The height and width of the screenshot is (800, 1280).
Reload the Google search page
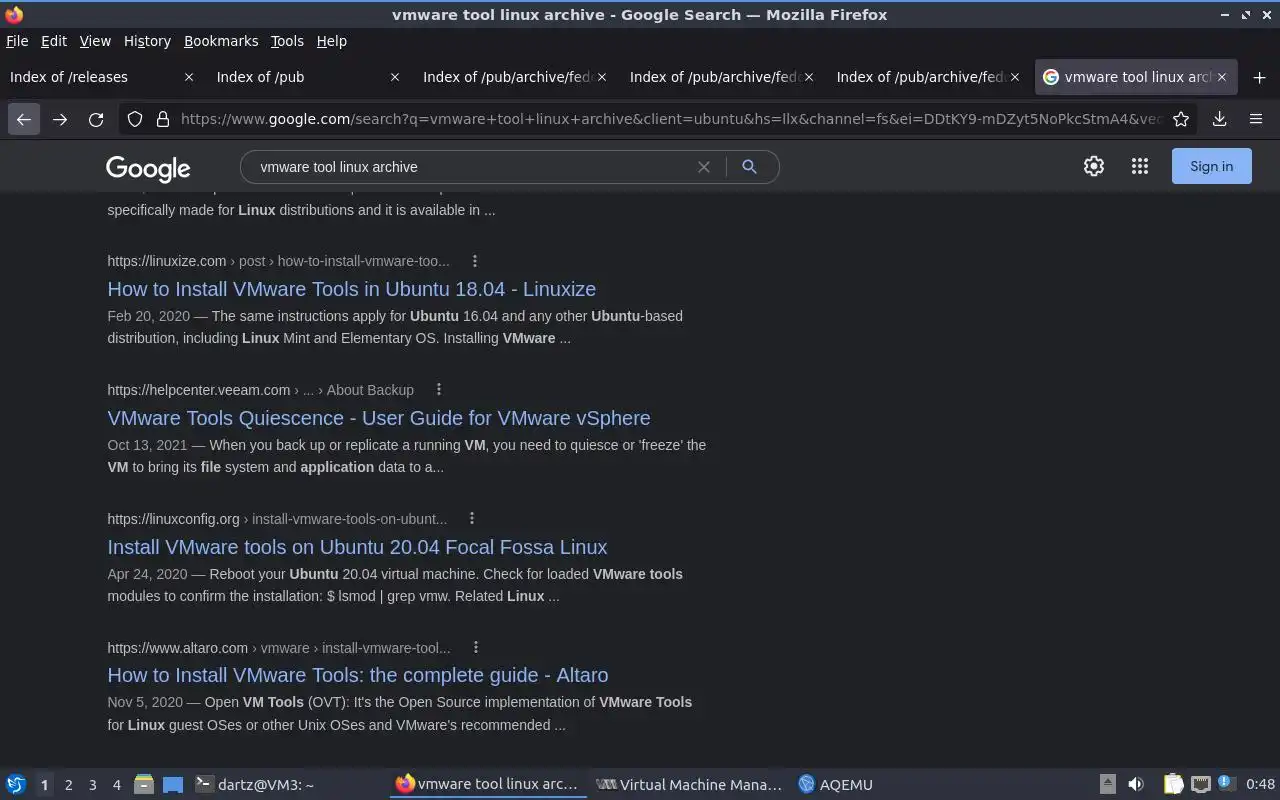(96, 119)
